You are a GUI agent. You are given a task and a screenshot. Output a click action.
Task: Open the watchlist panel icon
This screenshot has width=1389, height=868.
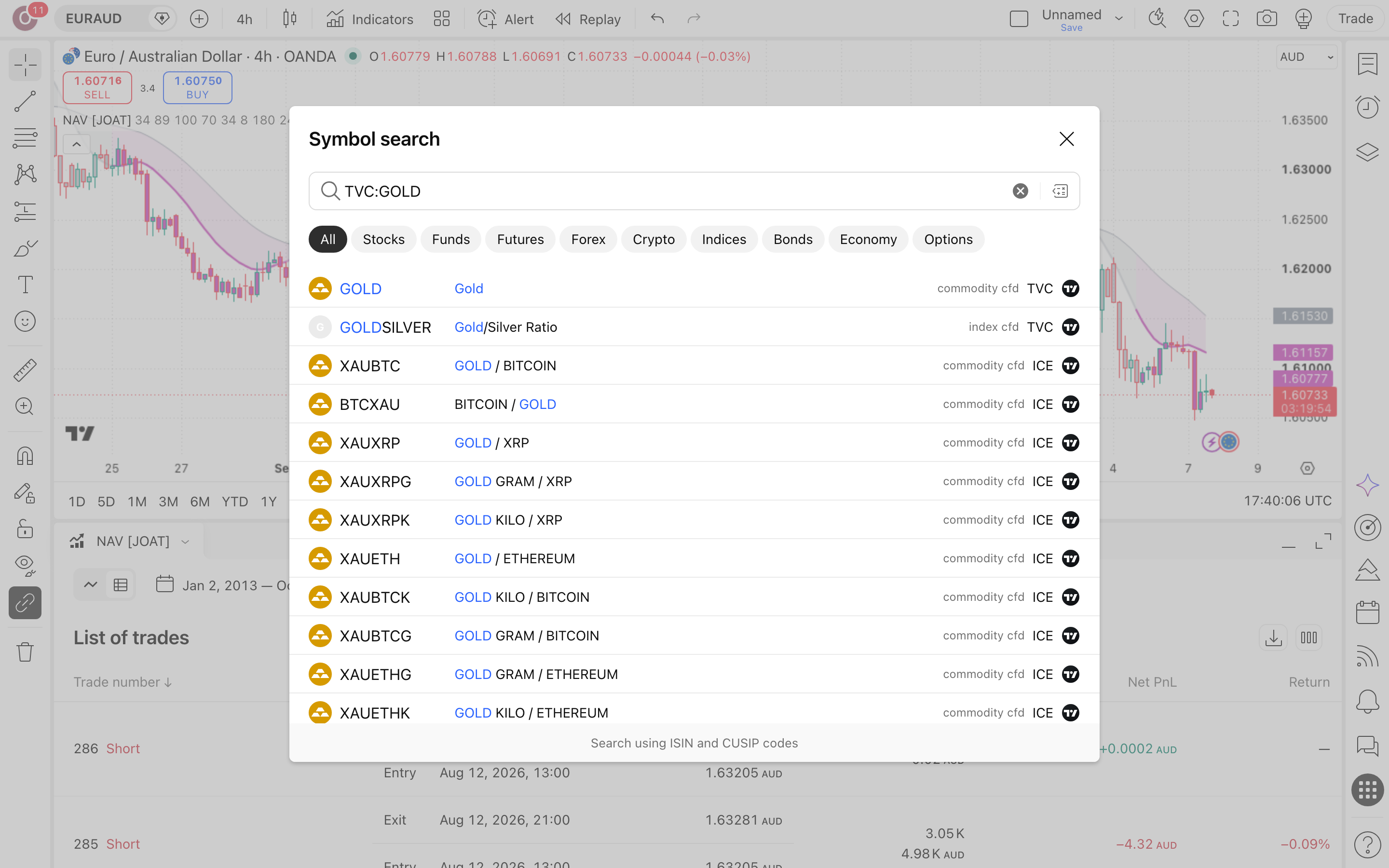click(x=1367, y=64)
